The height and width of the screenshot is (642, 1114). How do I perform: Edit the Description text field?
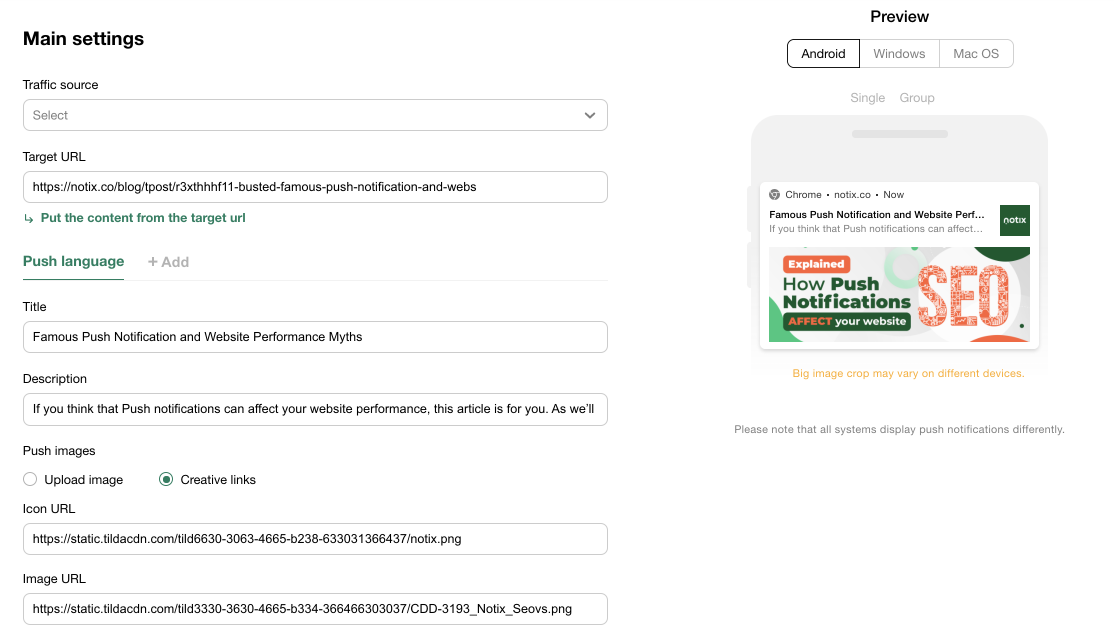coord(315,409)
